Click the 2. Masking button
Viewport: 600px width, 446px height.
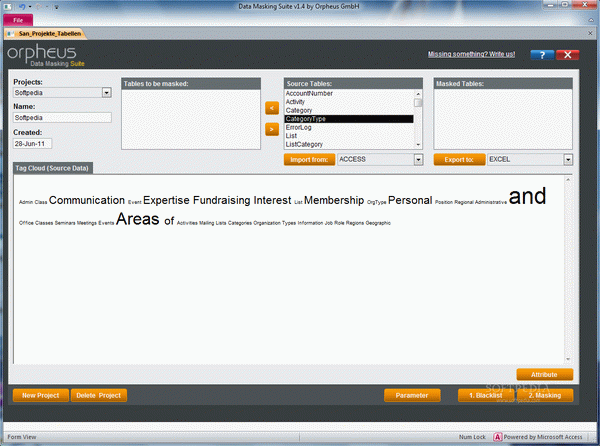[x=545, y=395]
